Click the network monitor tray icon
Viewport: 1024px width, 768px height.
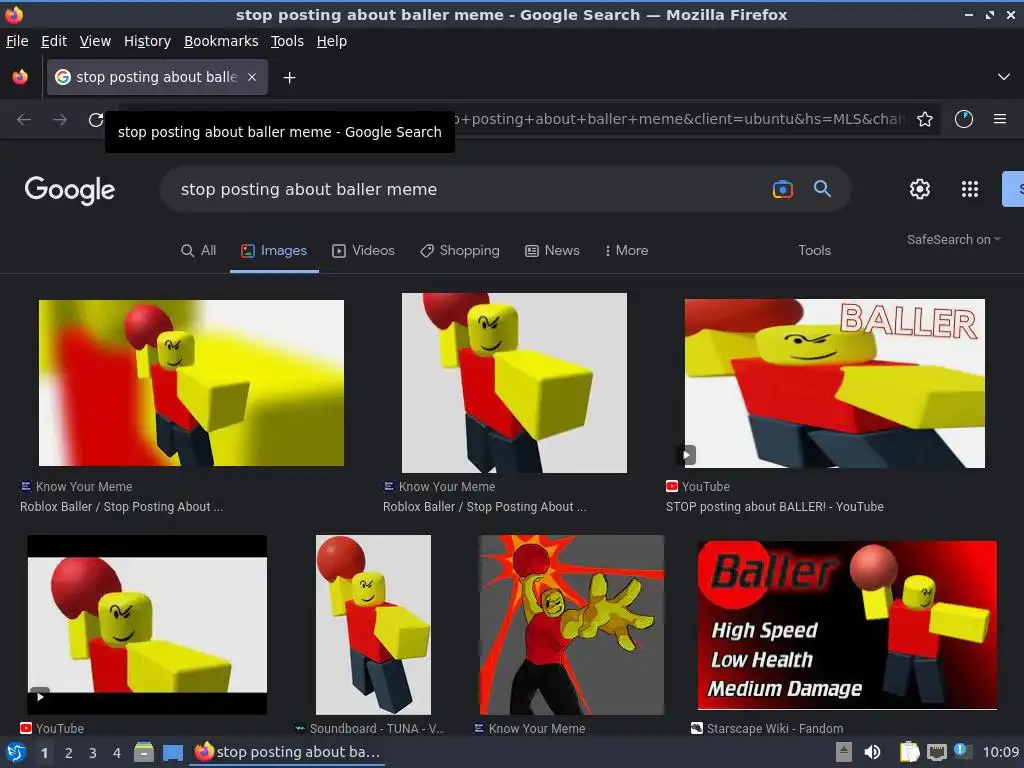click(x=936, y=753)
